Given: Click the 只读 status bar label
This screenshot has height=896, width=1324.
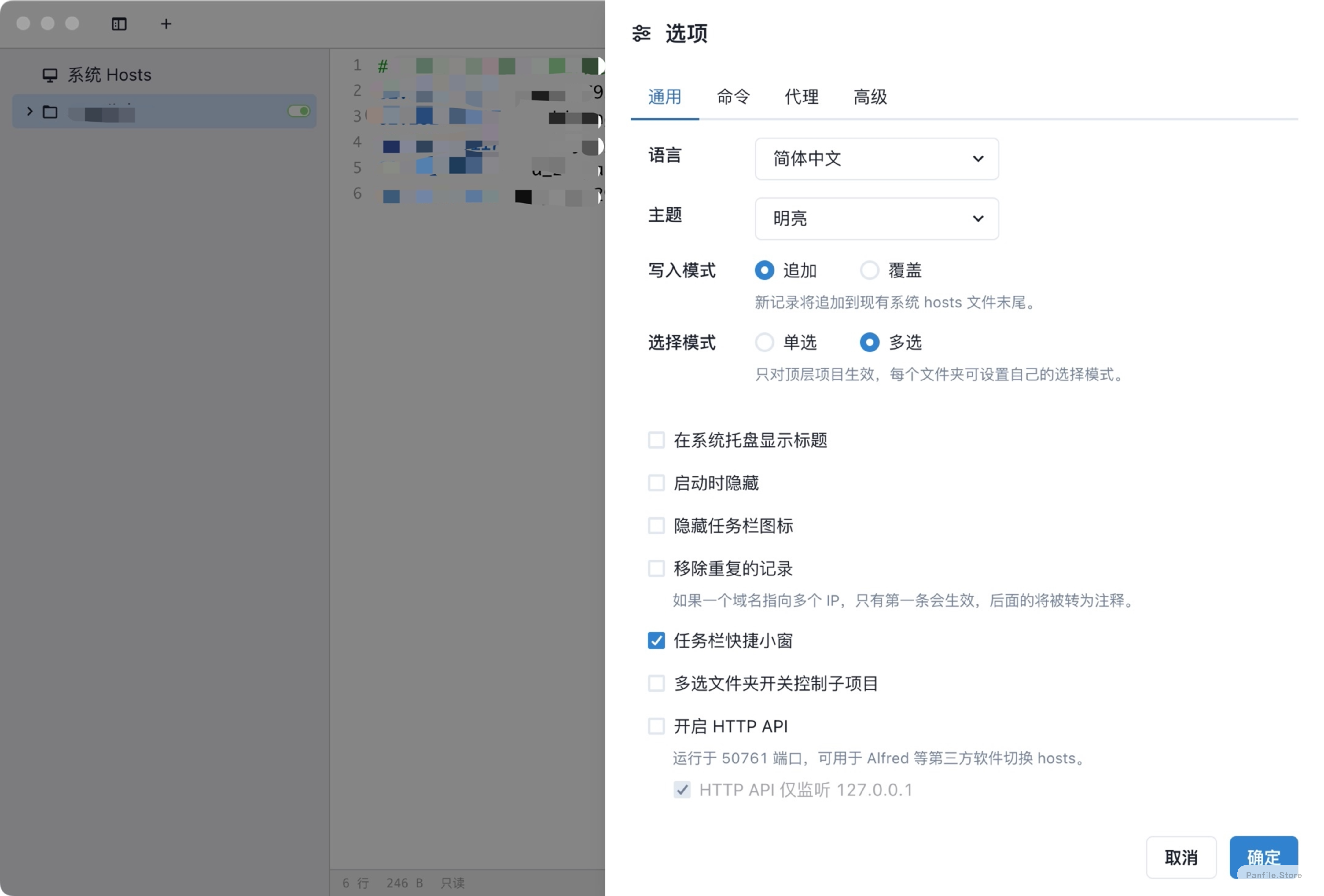Looking at the screenshot, I should (452, 883).
